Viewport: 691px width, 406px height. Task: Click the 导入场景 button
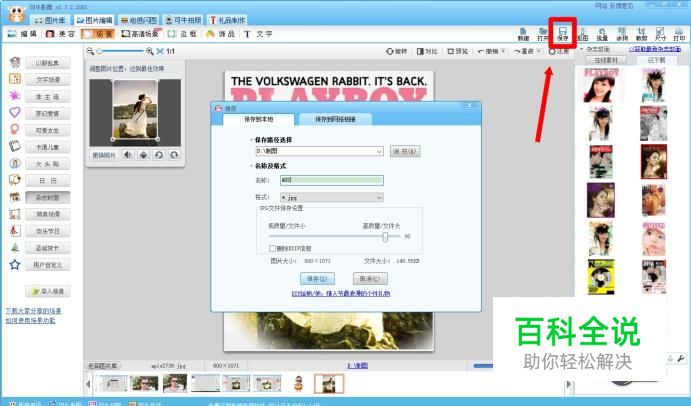(x=48, y=291)
